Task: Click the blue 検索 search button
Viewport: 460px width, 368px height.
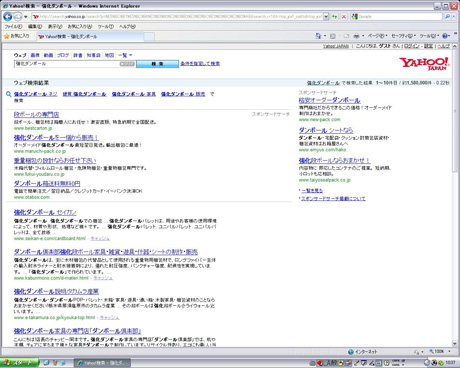Action: 157,64
